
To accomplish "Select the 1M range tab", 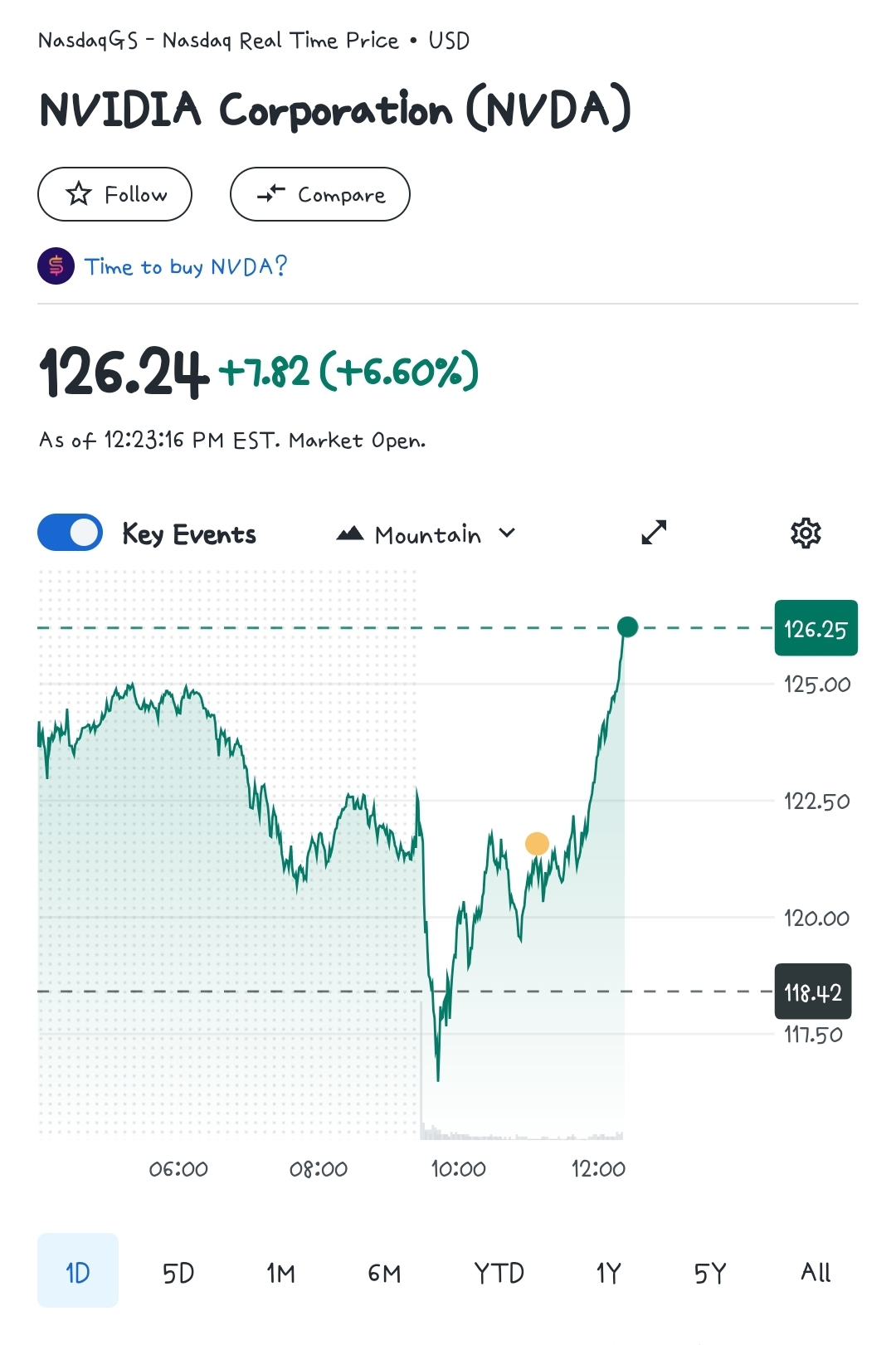I will [280, 1272].
